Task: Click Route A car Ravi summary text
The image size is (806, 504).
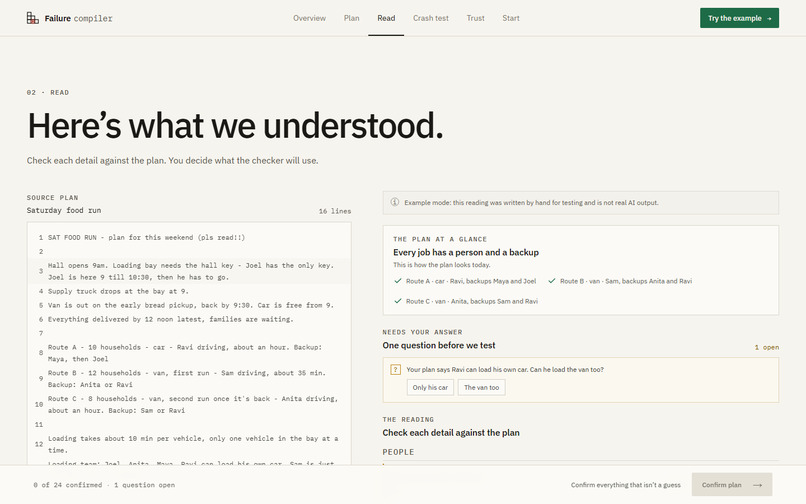Action: [x=471, y=281]
